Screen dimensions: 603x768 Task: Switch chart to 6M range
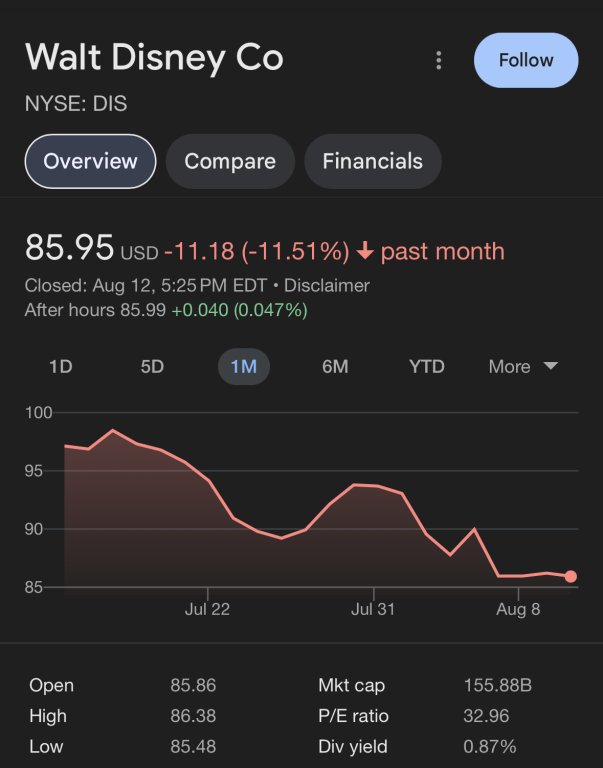pos(335,367)
